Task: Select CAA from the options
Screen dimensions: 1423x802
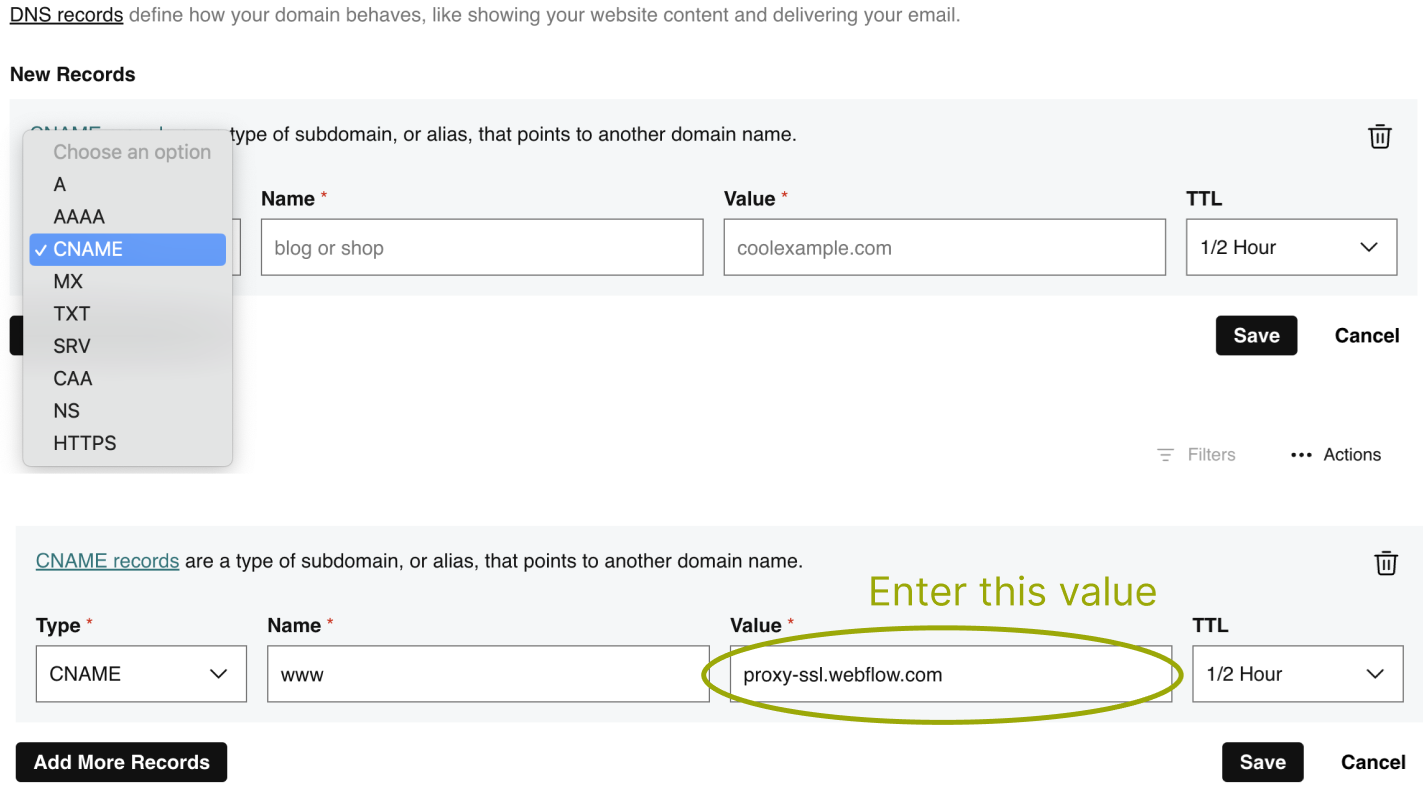Action: 73,378
